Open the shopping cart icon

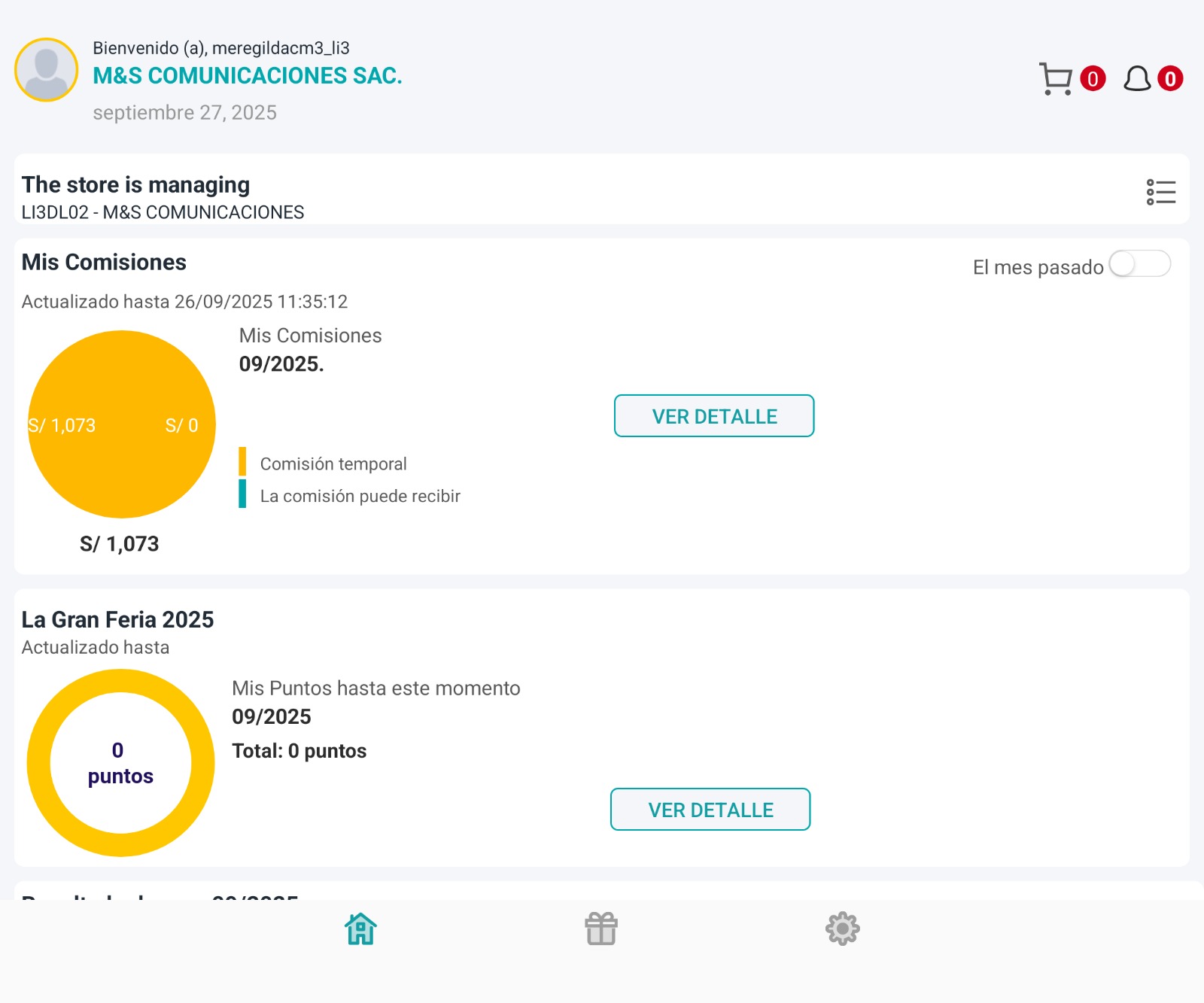tap(1056, 79)
